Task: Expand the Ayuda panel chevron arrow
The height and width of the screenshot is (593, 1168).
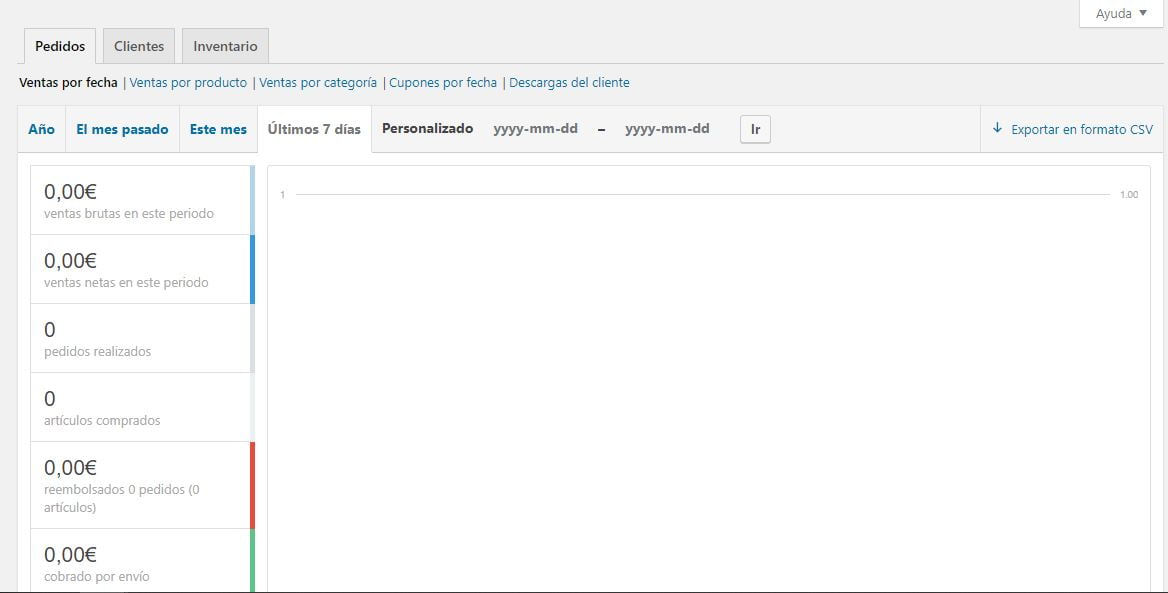Action: (1143, 13)
